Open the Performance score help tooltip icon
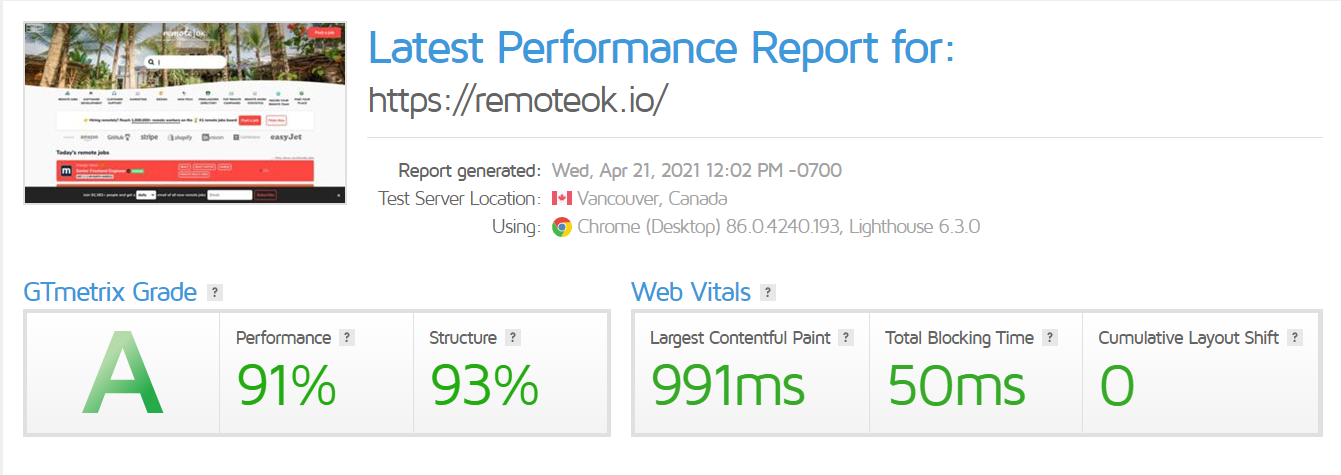The image size is (1341, 475). [347, 338]
